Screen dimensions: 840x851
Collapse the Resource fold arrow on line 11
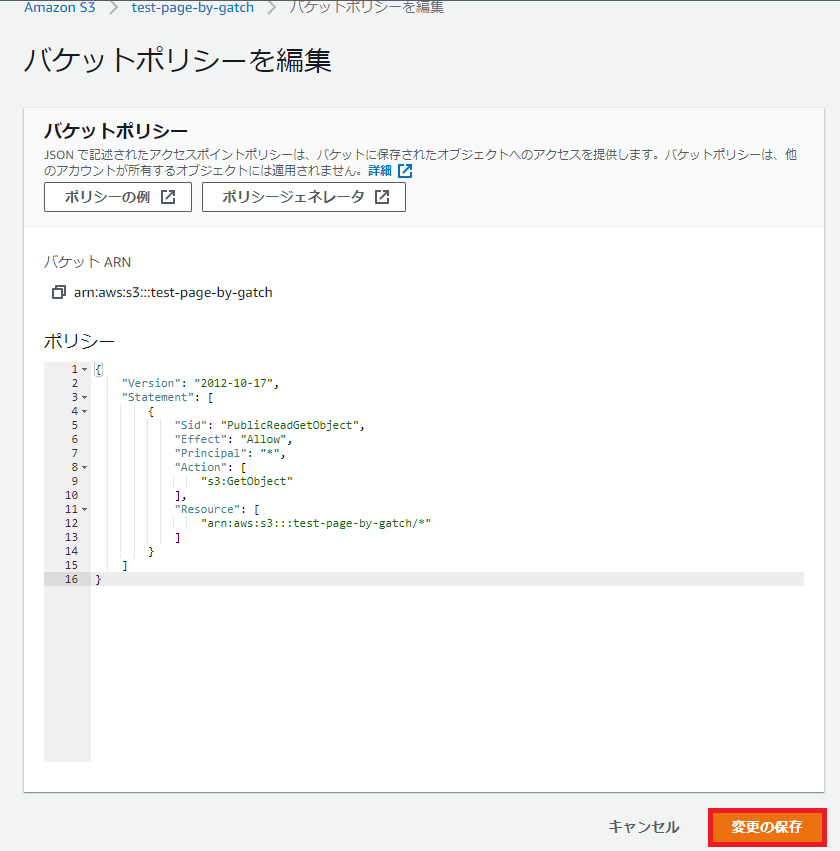pyautogui.click(x=85, y=510)
